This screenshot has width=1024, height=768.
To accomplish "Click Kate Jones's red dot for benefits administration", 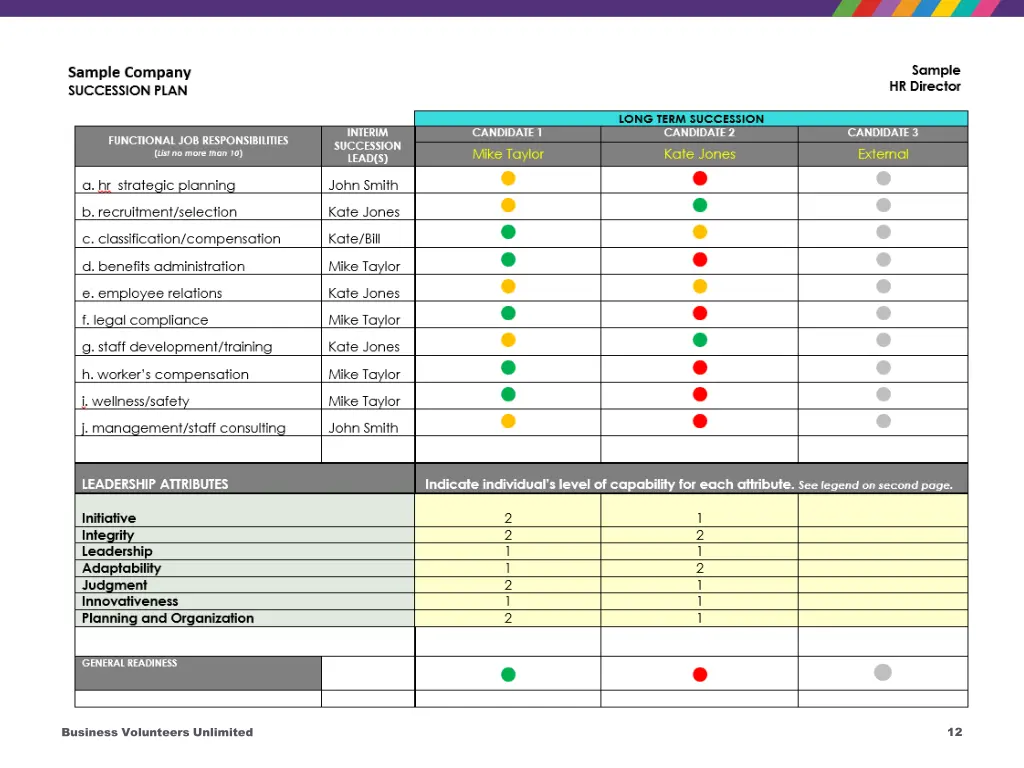I will (700, 259).
